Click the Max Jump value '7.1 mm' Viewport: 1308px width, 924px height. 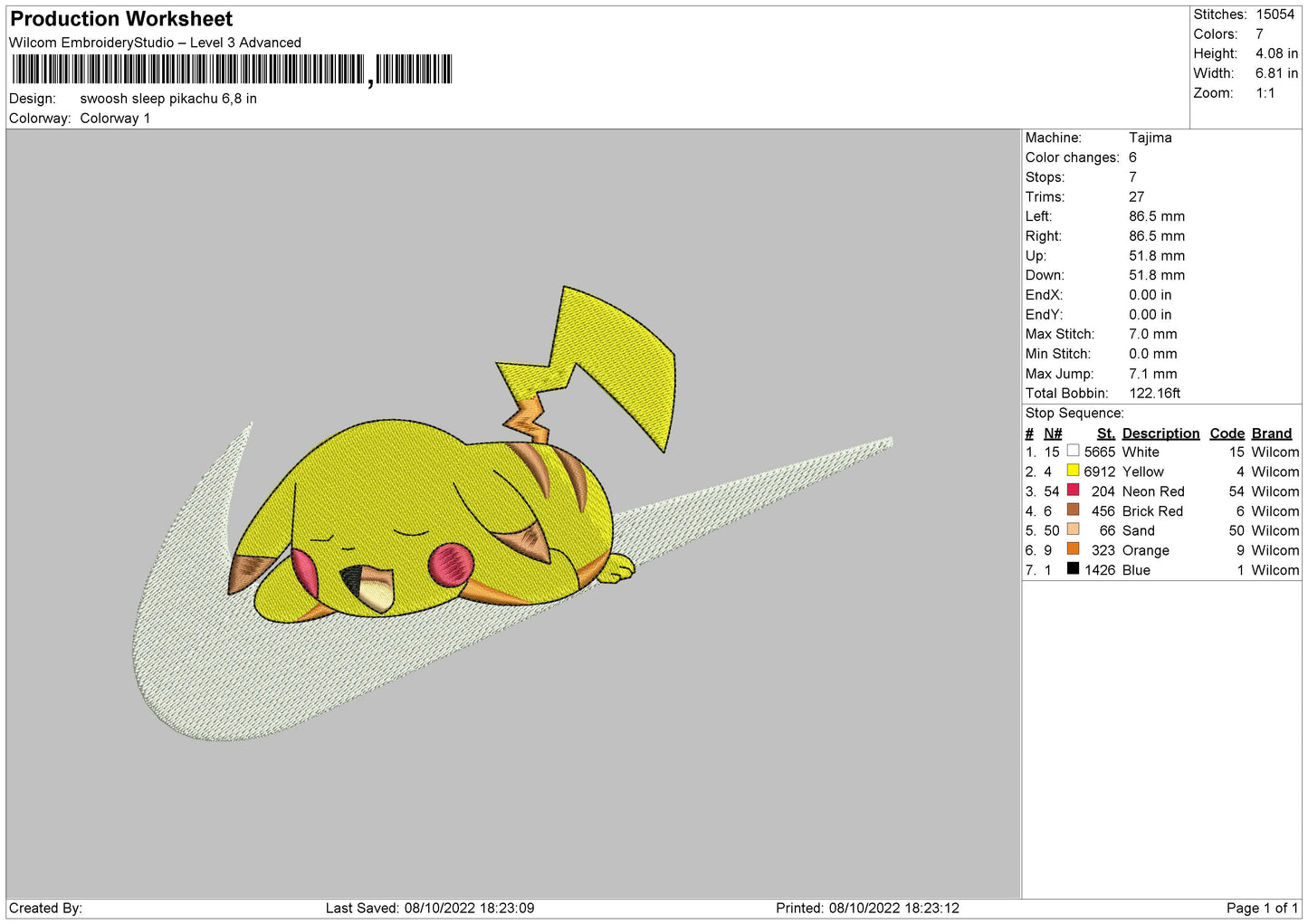pyautogui.click(x=1153, y=374)
